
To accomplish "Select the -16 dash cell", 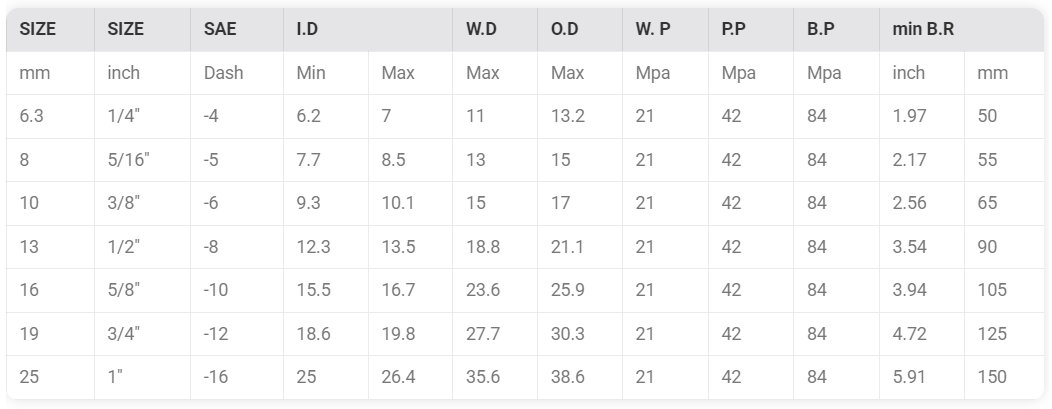I will (x=237, y=377).
